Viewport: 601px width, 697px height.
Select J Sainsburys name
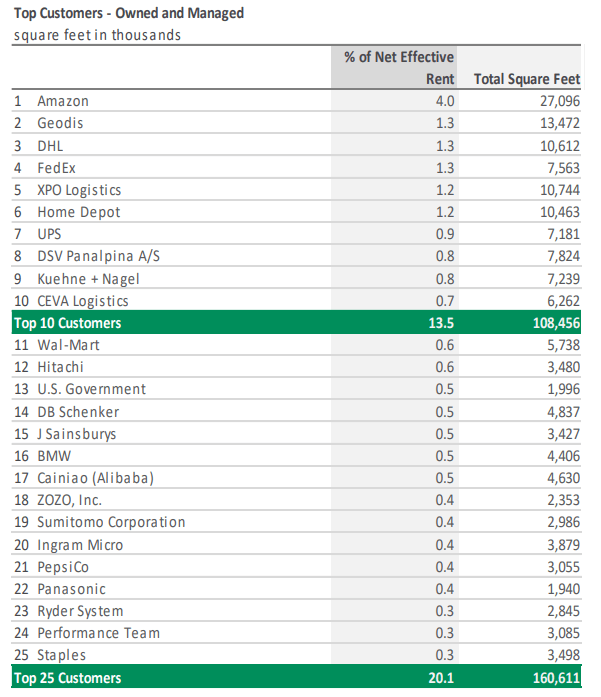pos(77,434)
